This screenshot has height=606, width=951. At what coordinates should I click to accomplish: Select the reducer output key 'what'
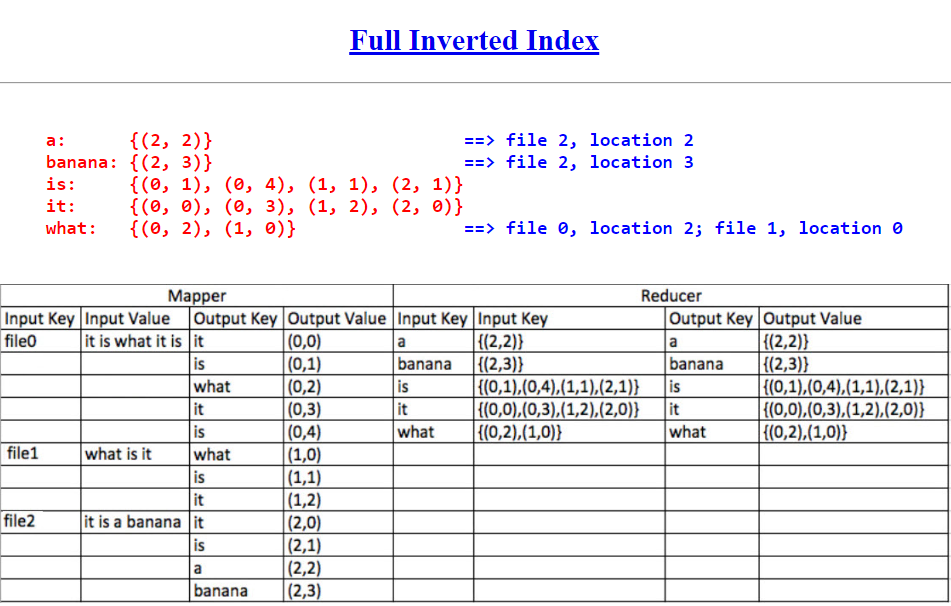(x=688, y=431)
